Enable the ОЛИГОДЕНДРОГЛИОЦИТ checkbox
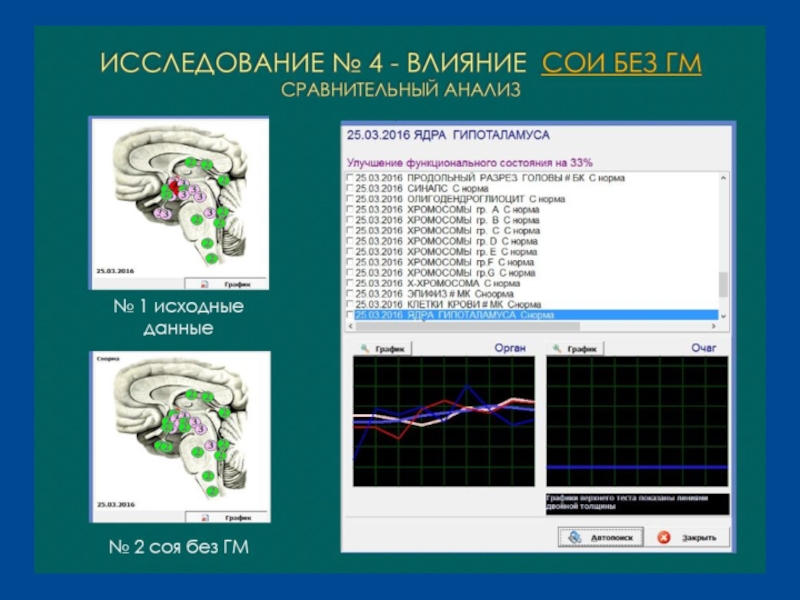This screenshot has height=600, width=800. (x=349, y=199)
